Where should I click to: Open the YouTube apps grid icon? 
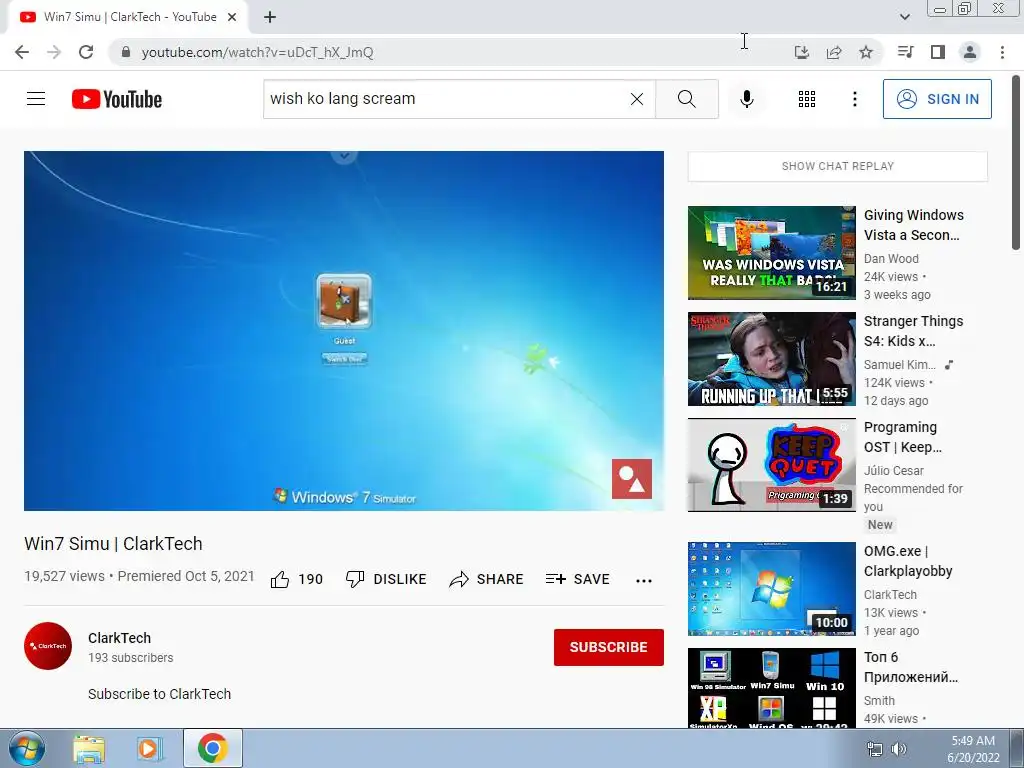[x=807, y=99]
